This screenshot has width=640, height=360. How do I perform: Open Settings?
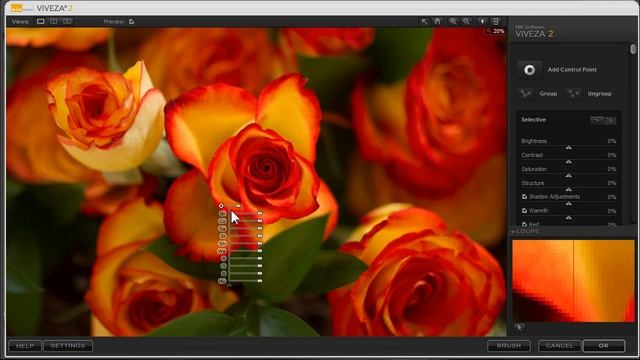[x=68, y=346]
